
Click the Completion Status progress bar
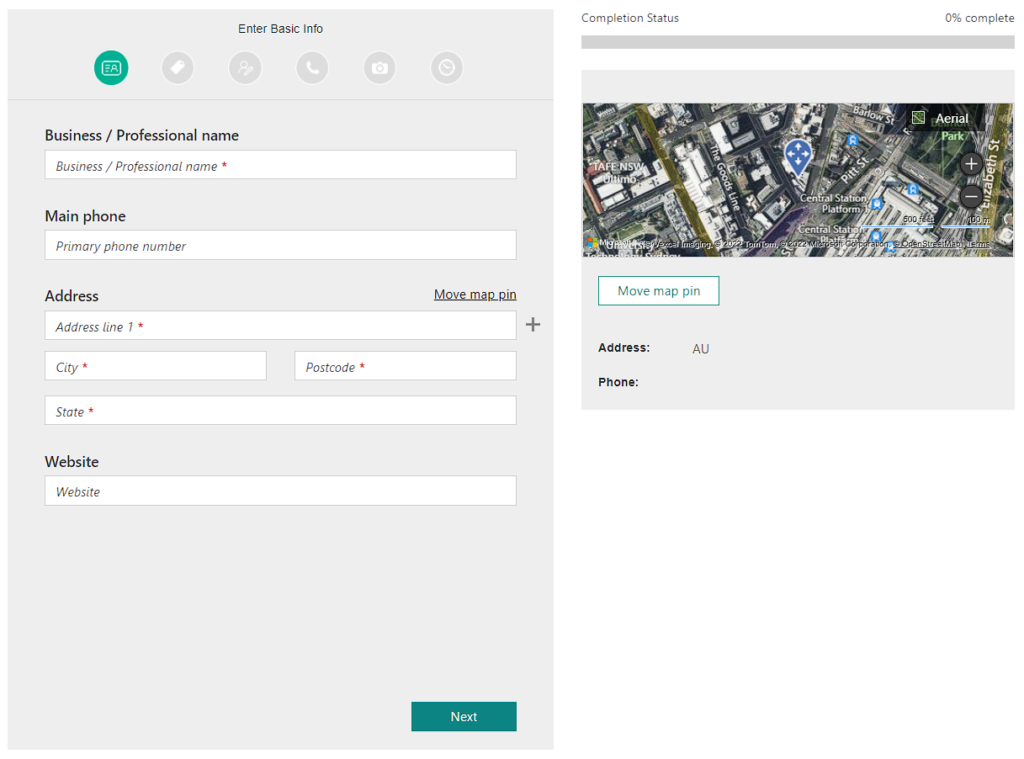[797, 41]
